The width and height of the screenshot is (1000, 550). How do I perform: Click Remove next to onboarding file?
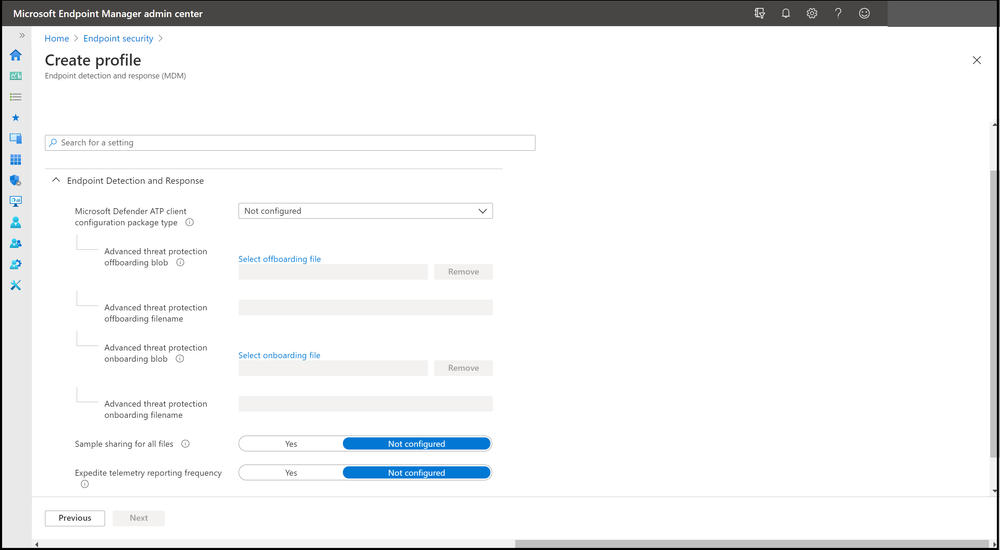pyautogui.click(x=464, y=368)
